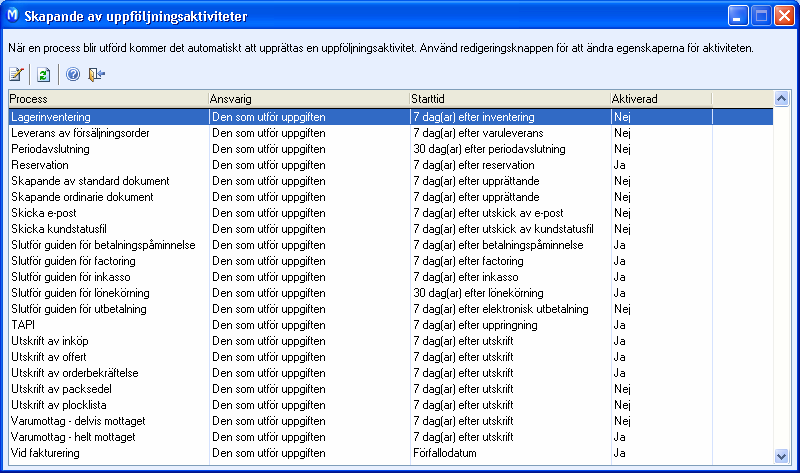Image resolution: width=800 pixels, height=473 pixels.
Task: Select the Periodavslutning process row
Action: pos(390,149)
